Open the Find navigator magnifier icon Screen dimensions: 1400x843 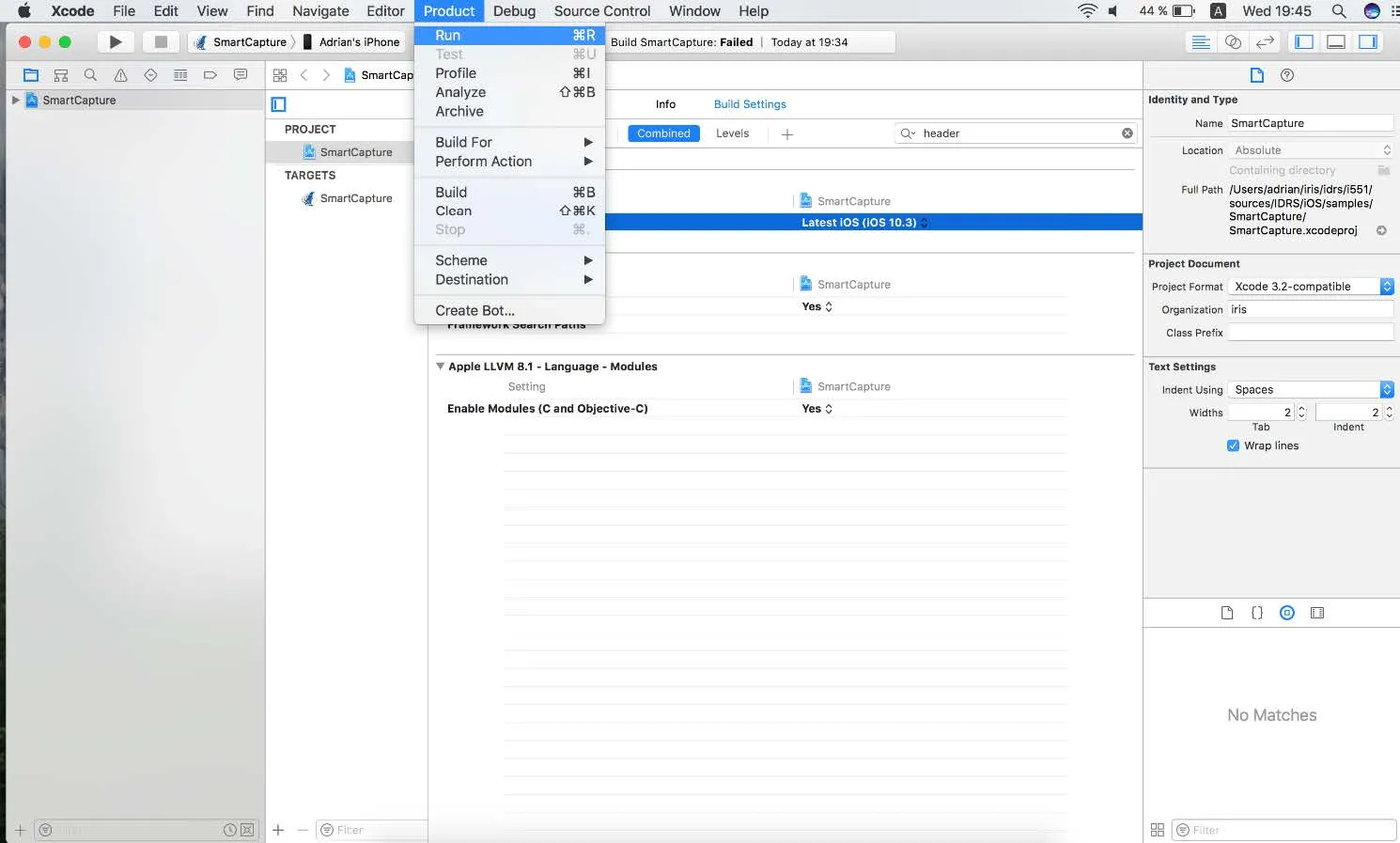click(90, 75)
